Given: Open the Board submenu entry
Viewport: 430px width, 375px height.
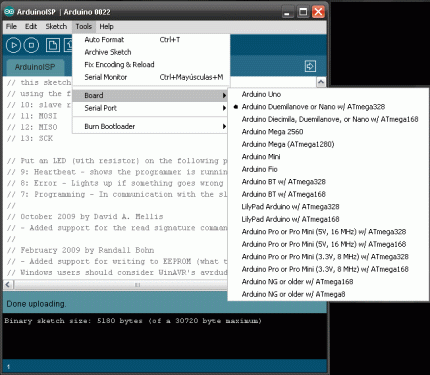Looking at the screenshot, I should (x=150, y=95).
